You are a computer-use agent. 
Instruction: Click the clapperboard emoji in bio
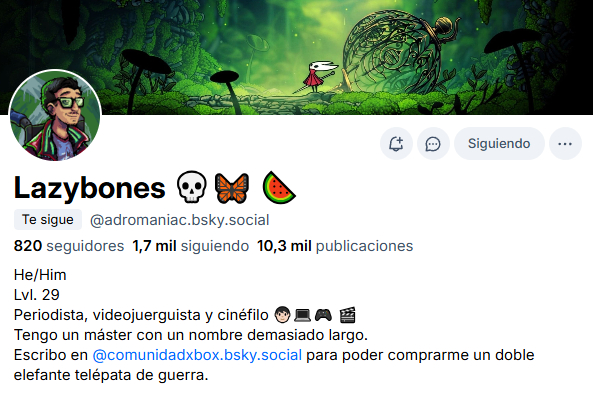point(348,315)
